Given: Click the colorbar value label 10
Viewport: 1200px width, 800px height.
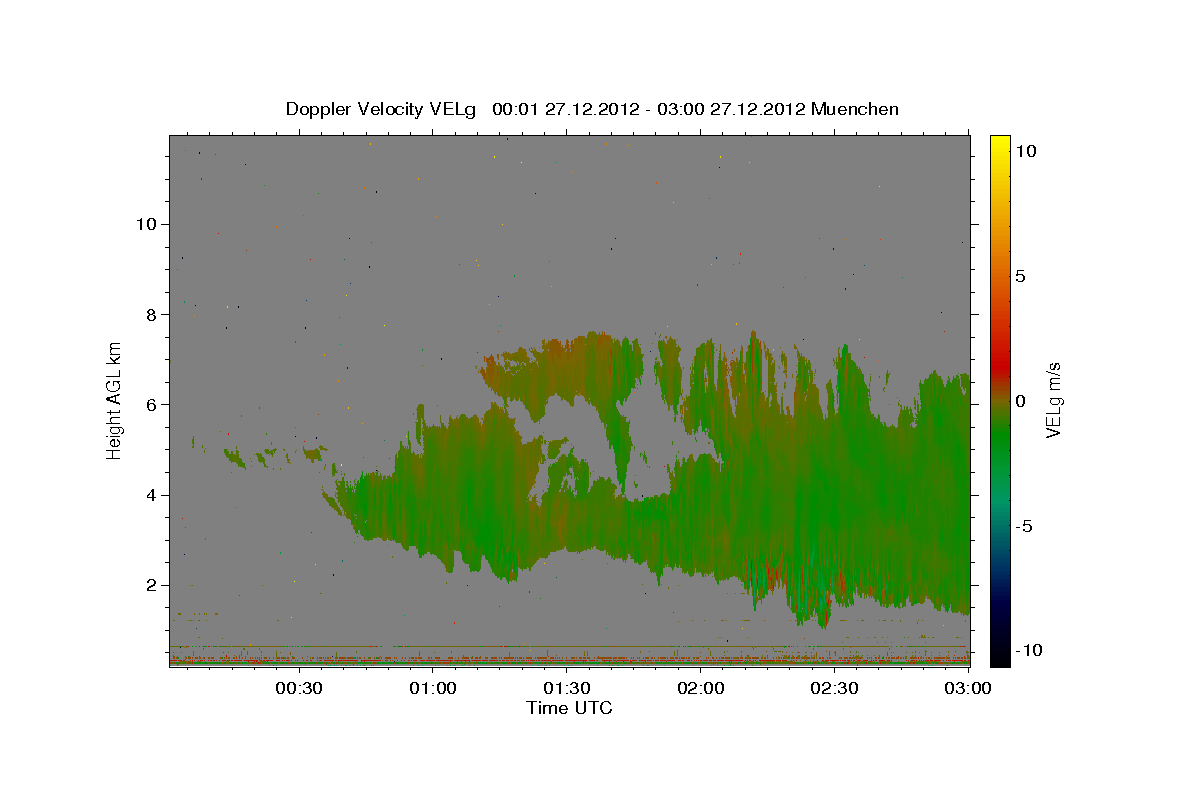Looking at the screenshot, I should pyautogui.click(x=1026, y=150).
